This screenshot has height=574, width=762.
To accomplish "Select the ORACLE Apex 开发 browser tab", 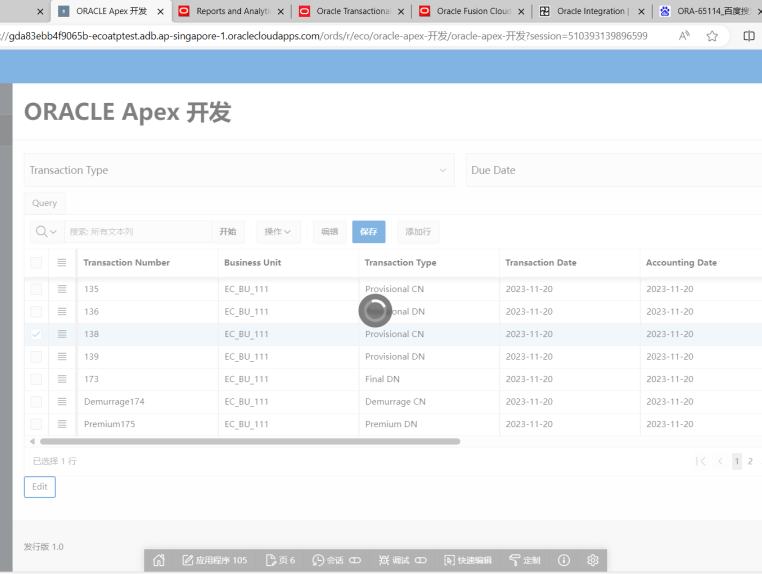I will point(111,11).
